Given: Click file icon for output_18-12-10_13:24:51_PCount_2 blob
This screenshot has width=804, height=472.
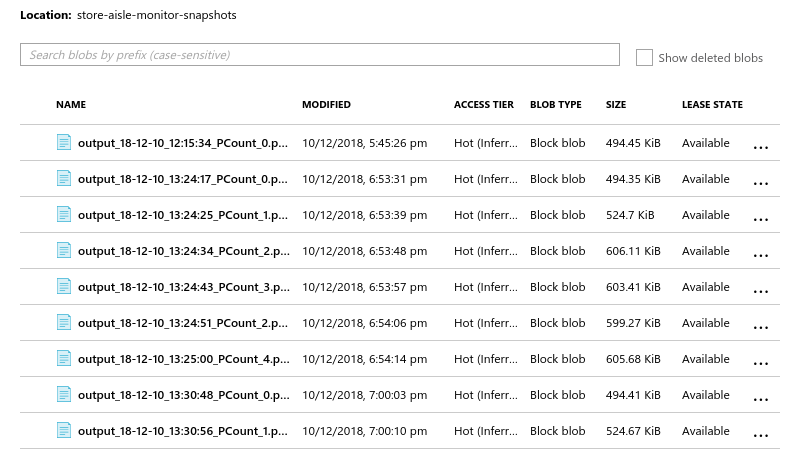Looking at the screenshot, I should coord(65,323).
